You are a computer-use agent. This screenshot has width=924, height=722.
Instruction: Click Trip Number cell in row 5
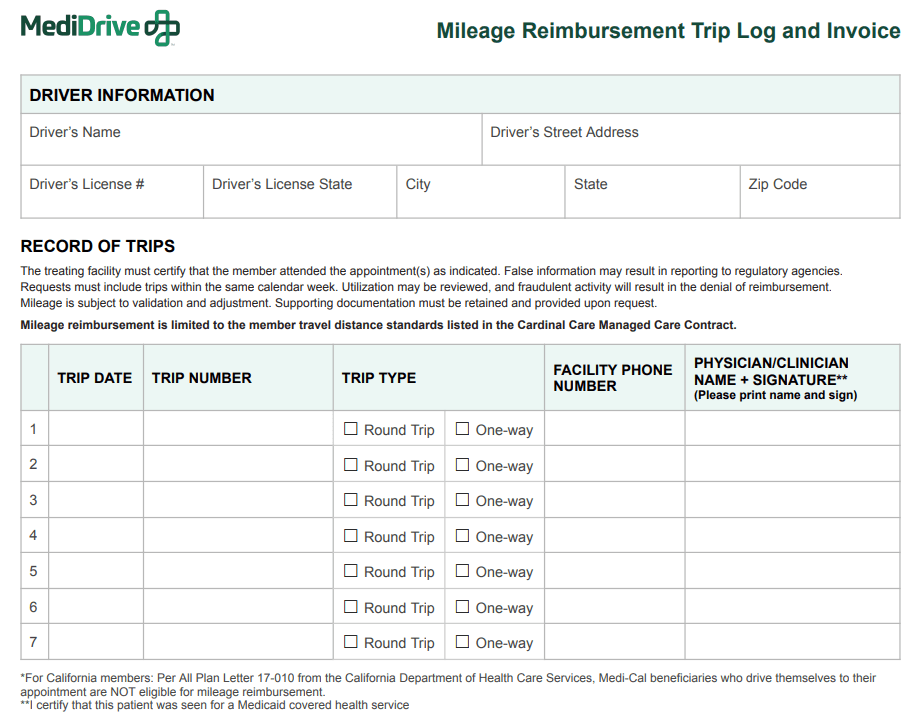pyautogui.click(x=238, y=571)
